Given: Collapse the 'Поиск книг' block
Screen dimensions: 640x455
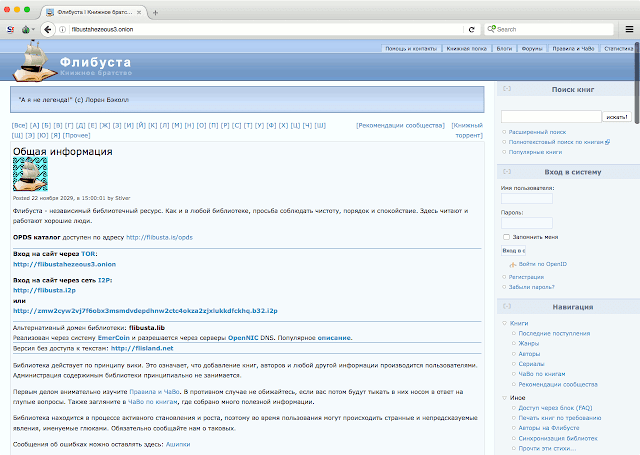Looking at the screenshot, I should pos(507,89).
